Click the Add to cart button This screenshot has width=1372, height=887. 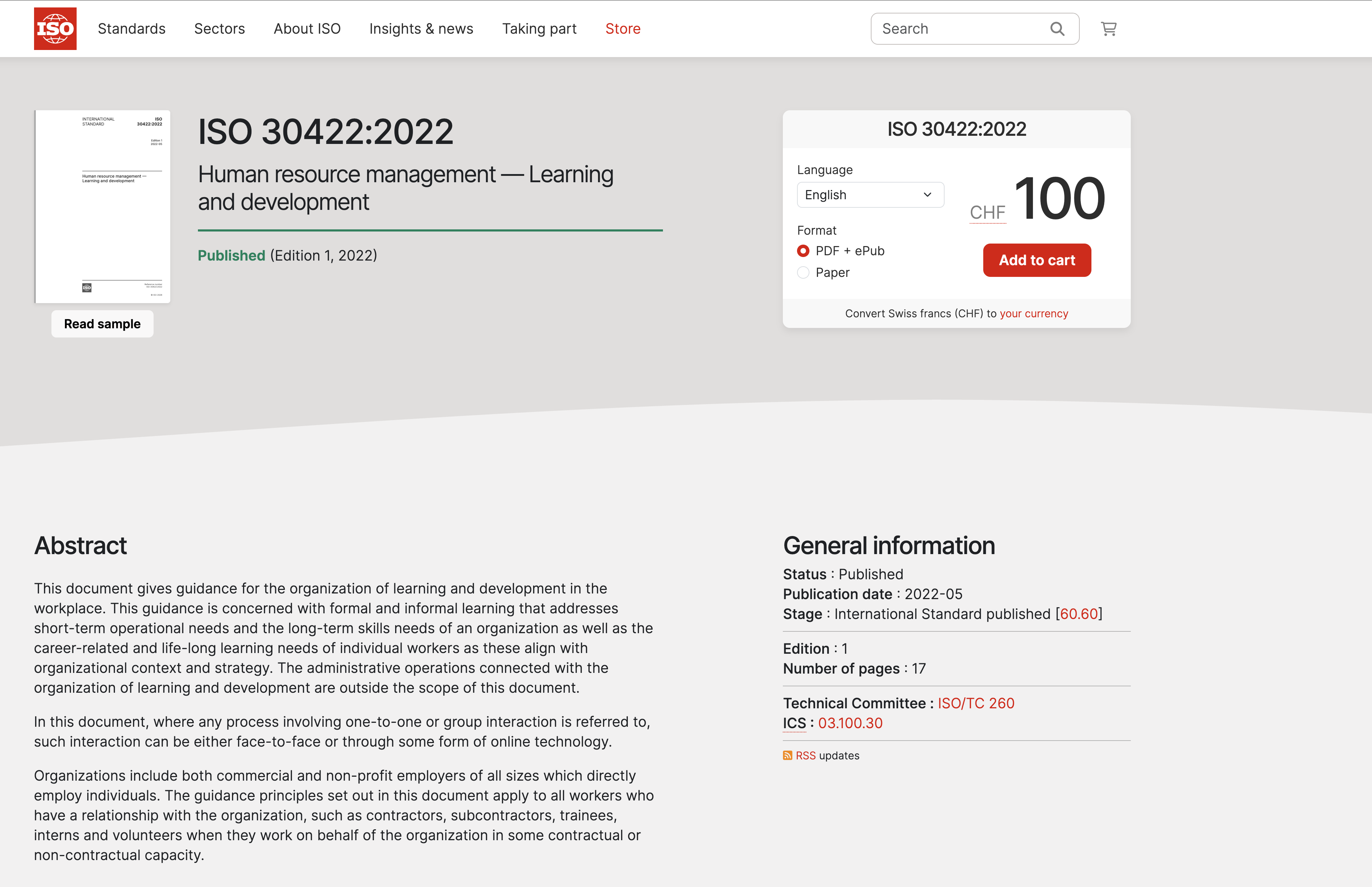1037,260
